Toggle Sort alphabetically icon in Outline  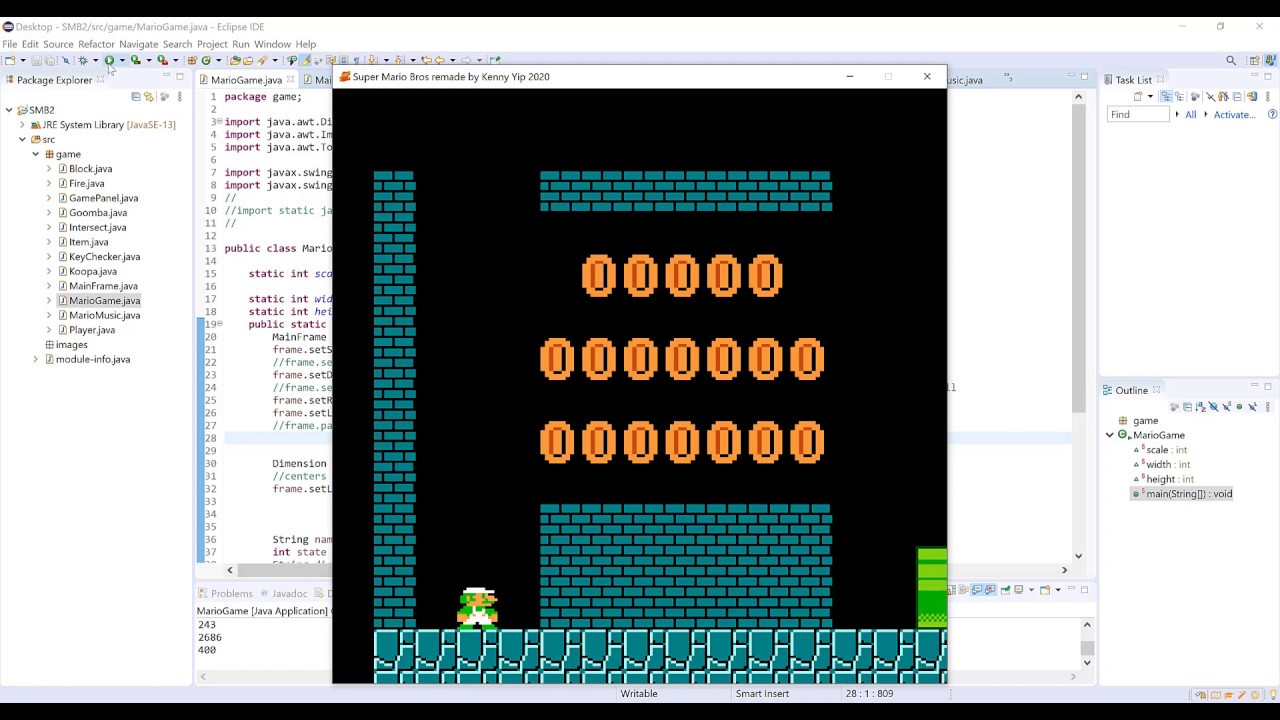tap(1200, 406)
